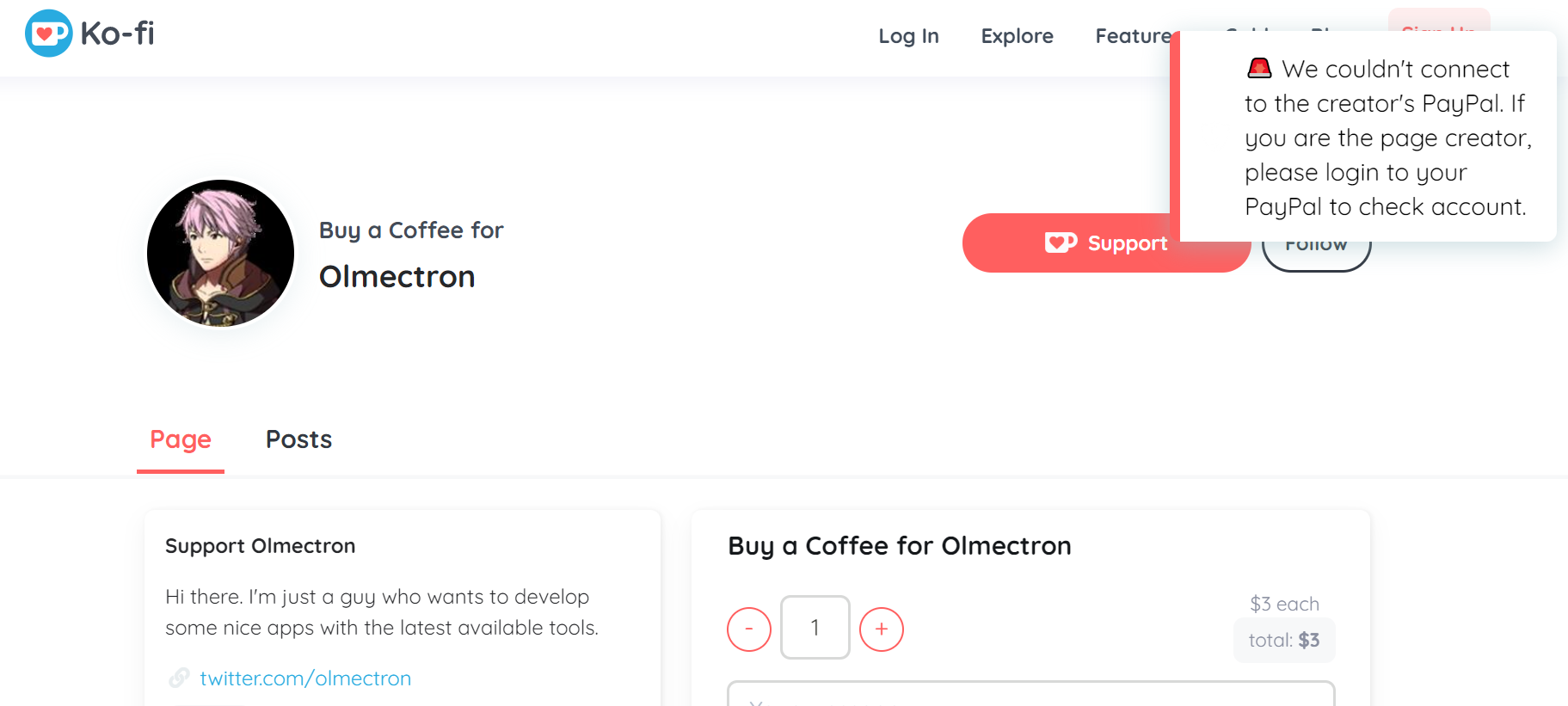The image size is (1568, 706).
Task: Open Features in the top navigation
Action: [1133, 36]
